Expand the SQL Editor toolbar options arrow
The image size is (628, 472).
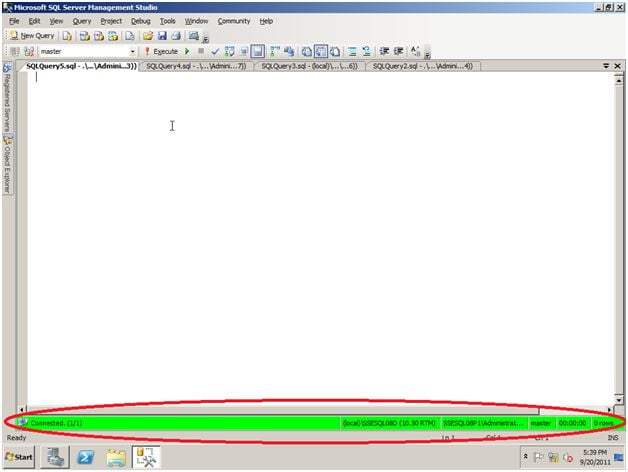click(427, 54)
